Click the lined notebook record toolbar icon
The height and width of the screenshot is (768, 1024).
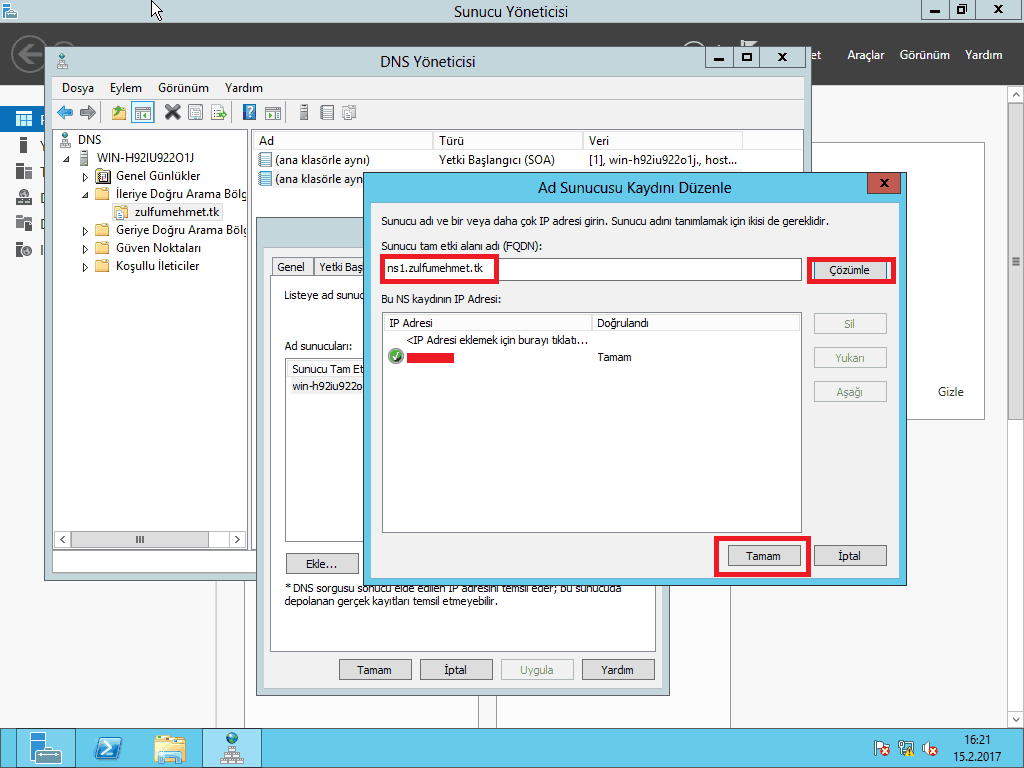(x=327, y=112)
